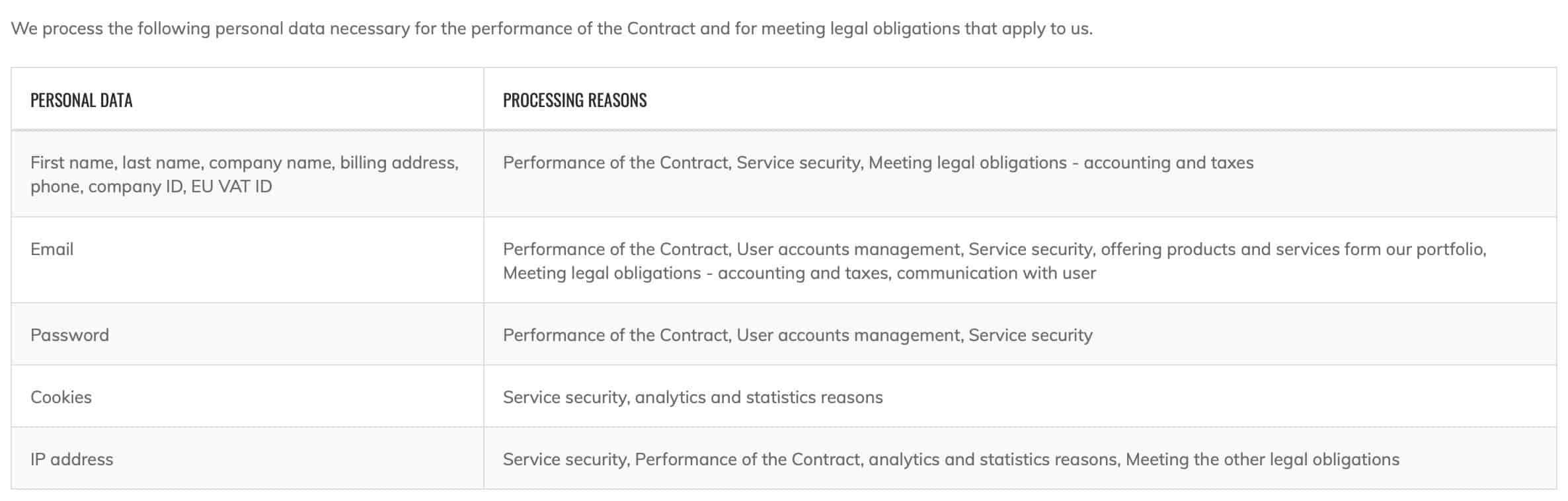This screenshot has height=501, width=1568.
Task: Click the First name, last name data cell
Action: point(245,174)
